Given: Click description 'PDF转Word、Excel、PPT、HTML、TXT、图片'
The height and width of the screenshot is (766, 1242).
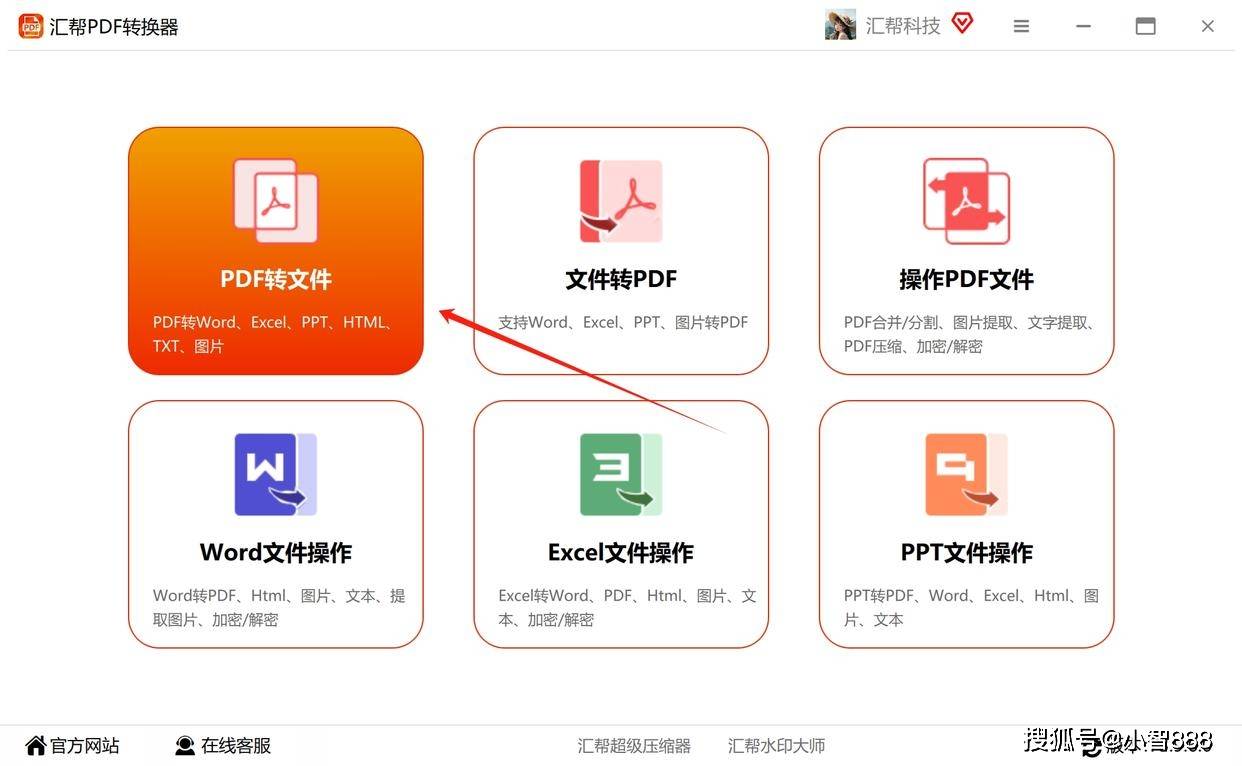Looking at the screenshot, I should point(273,335).
